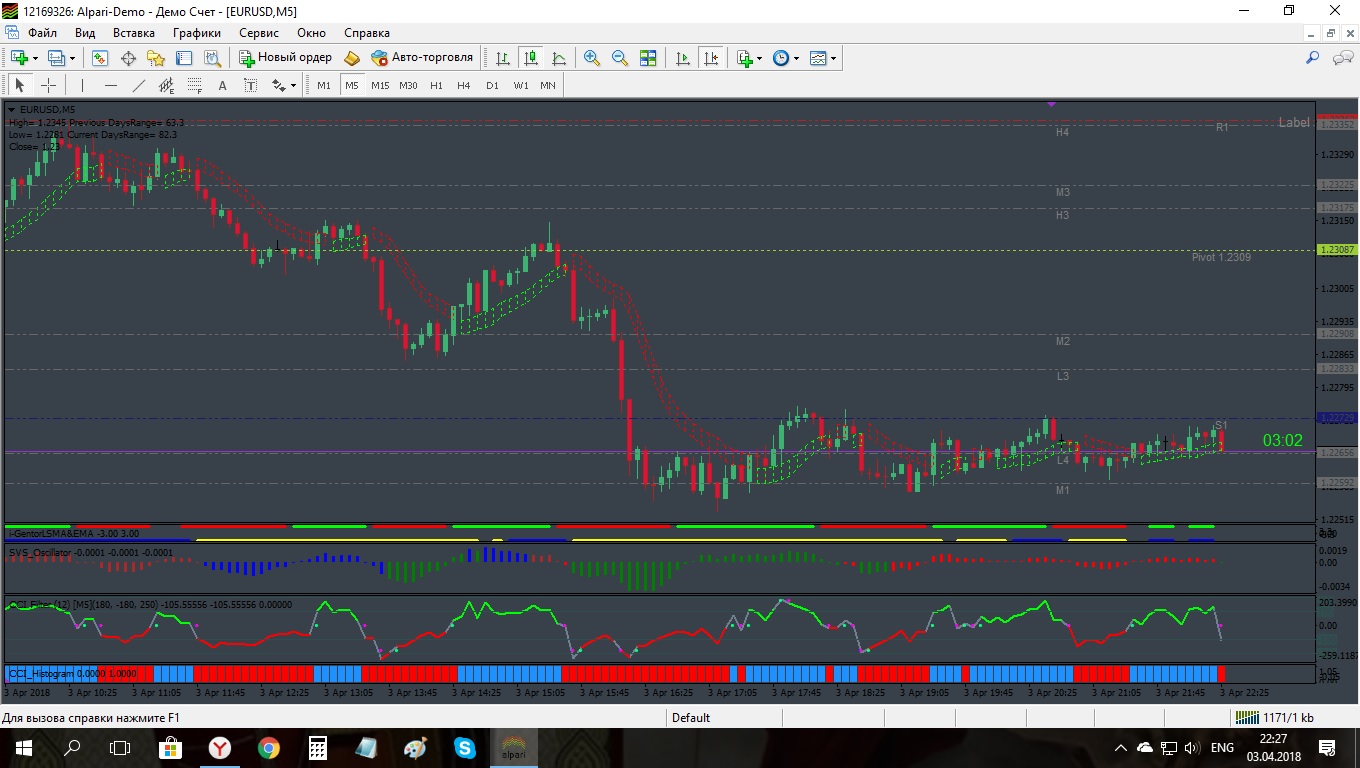Screen dimensions: 1360x768
Task: Zoom in on the chart
Action: click(x=592, y=58)
